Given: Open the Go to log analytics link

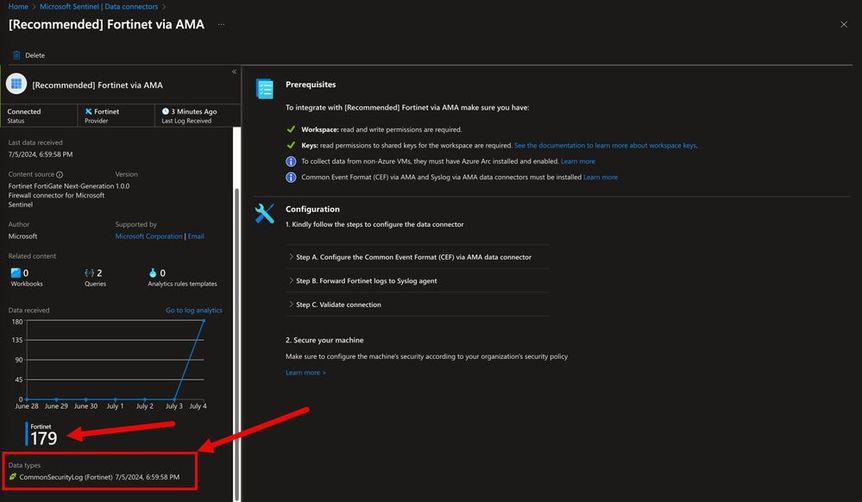Looking at the screenshot, I should tap(194, 311).
